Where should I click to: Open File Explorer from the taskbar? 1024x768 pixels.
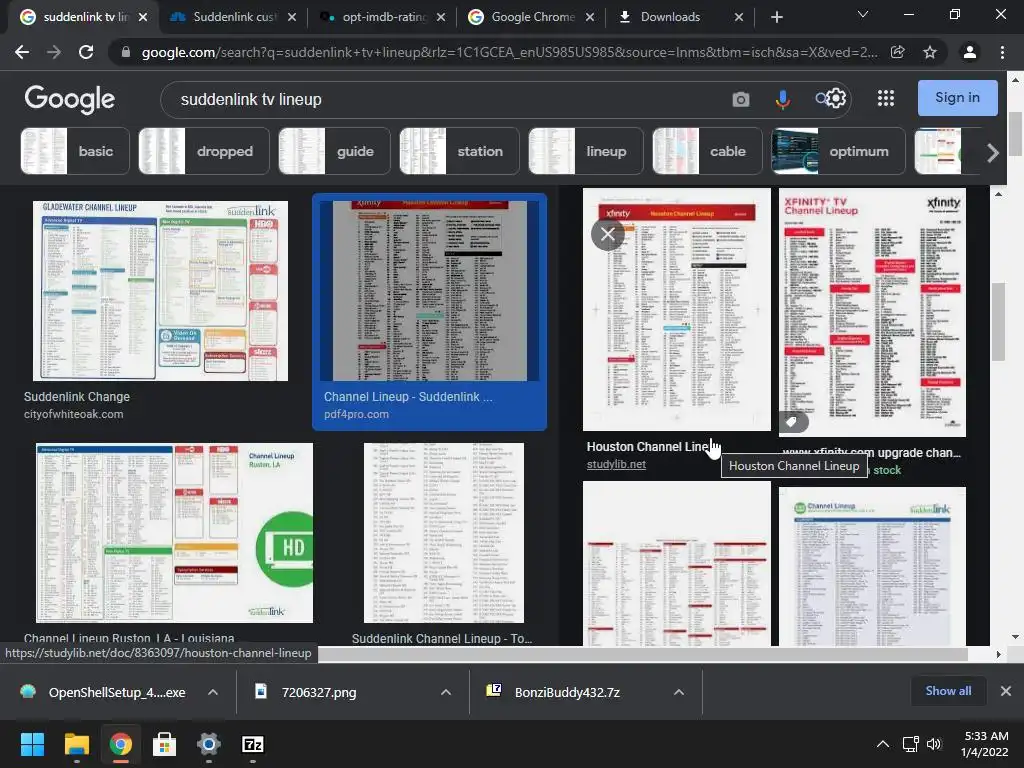pyautogui.click(x=76, y=744)
